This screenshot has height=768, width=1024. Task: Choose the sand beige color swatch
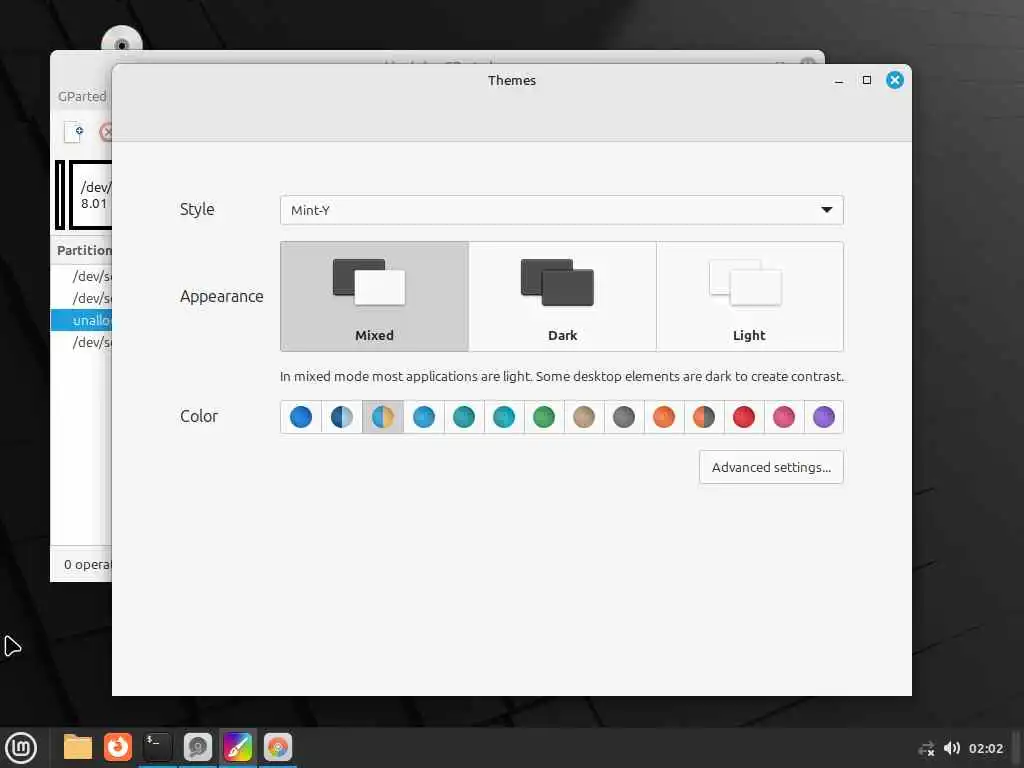pos(584,417)
